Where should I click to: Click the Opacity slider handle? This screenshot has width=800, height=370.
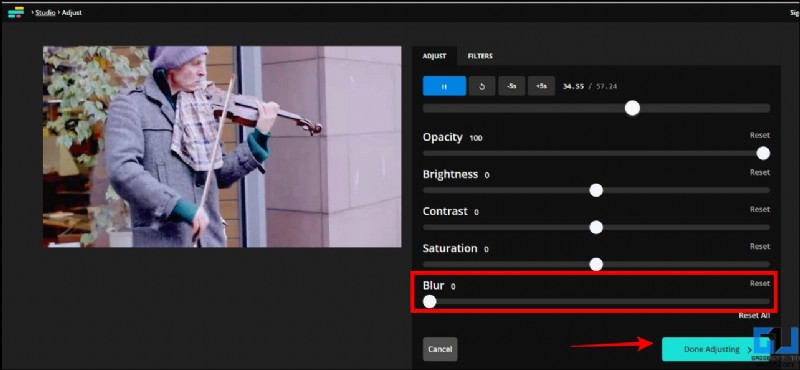(763, 153)
